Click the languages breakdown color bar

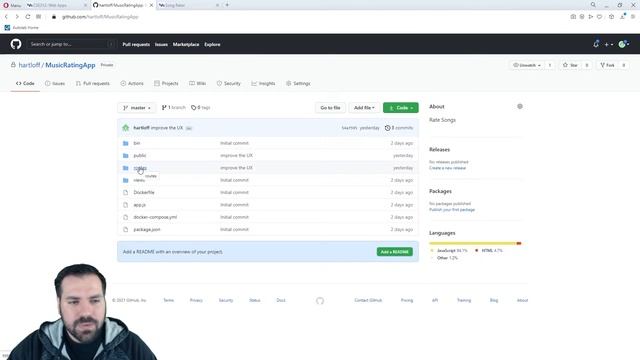pyautogui.click(x=475, y=243)
